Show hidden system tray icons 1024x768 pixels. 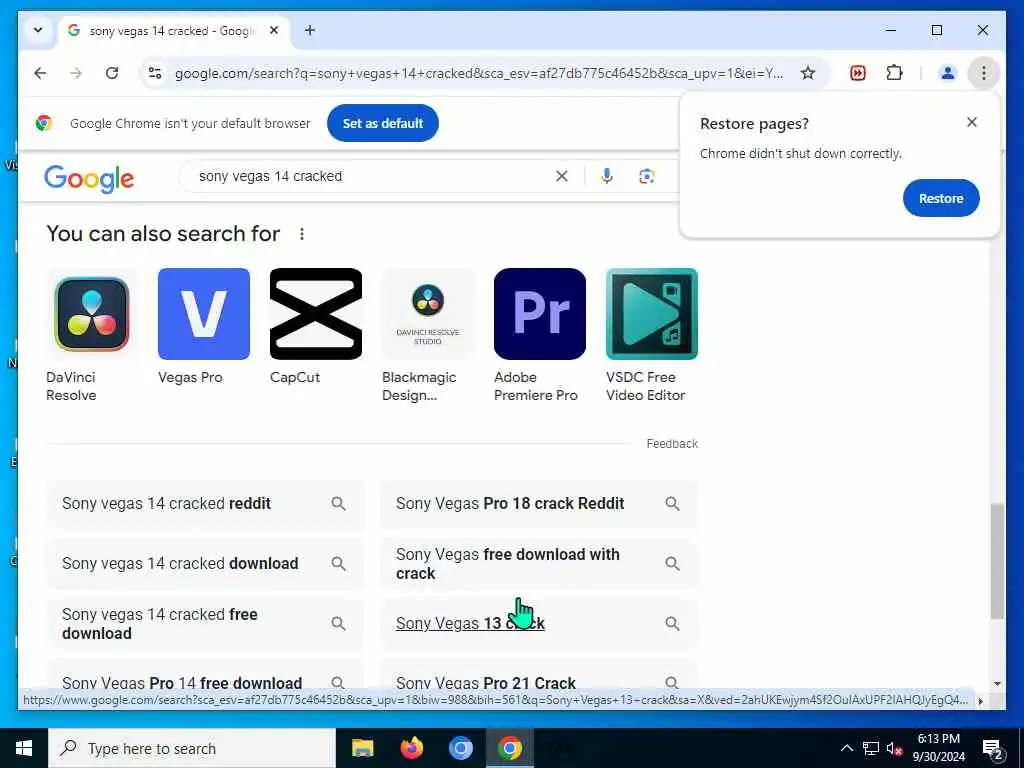pyautogui.click(x=846, y=748)
